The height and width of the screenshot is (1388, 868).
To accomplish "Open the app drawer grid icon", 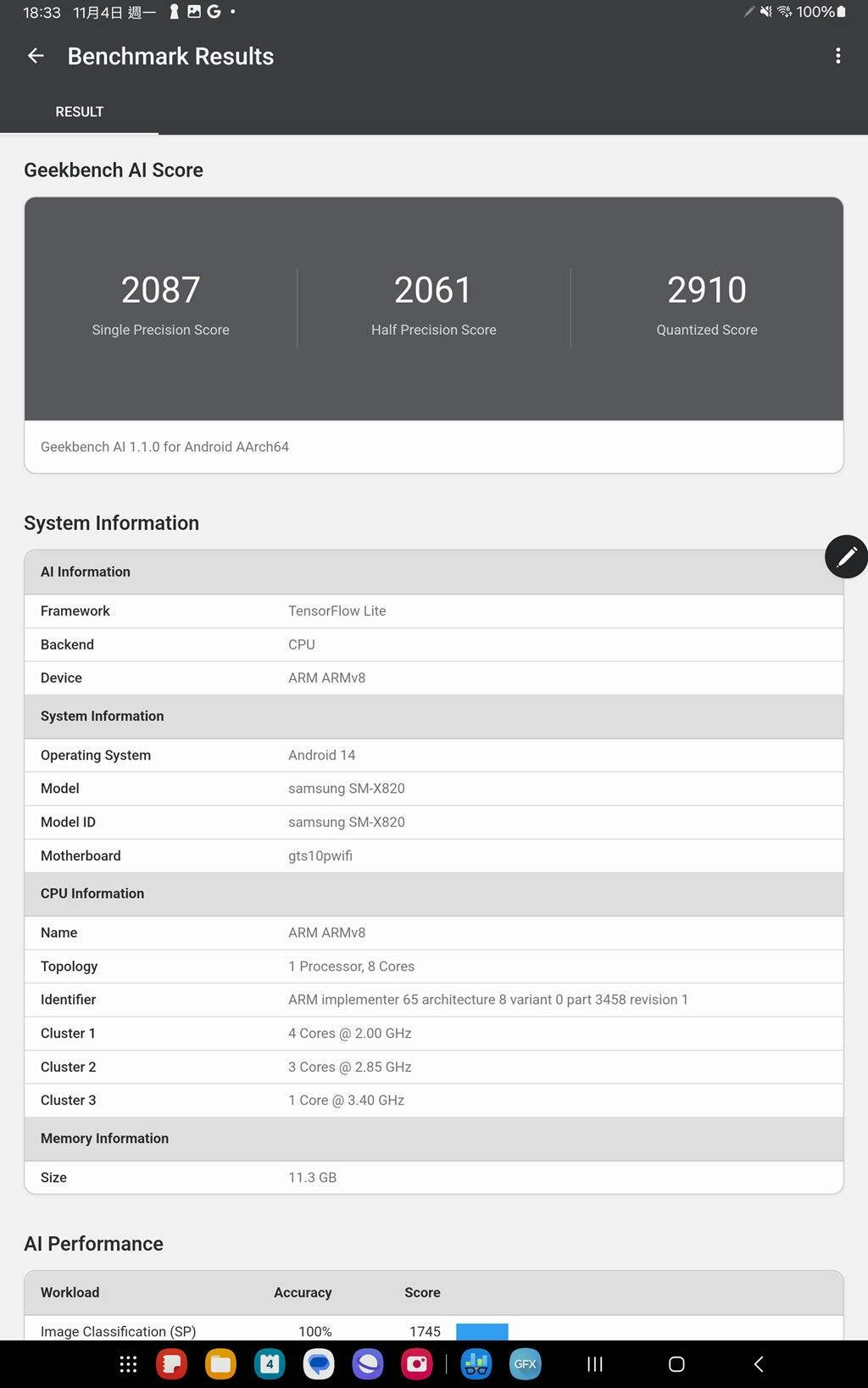I will 128,1364.
